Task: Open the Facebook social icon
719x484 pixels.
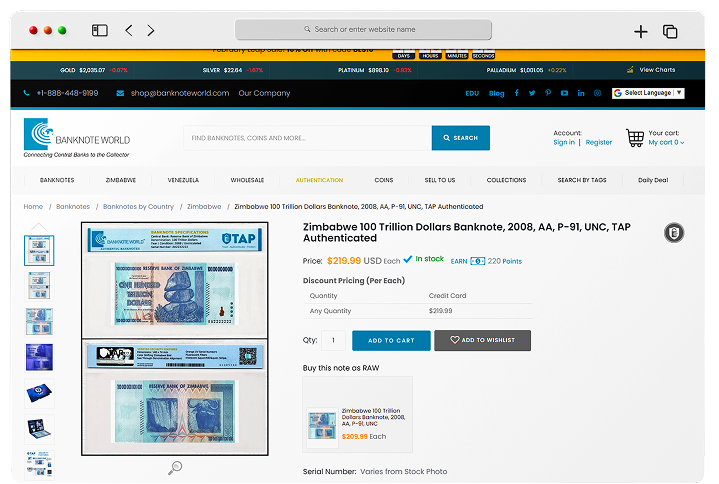Action: [517, 93]
